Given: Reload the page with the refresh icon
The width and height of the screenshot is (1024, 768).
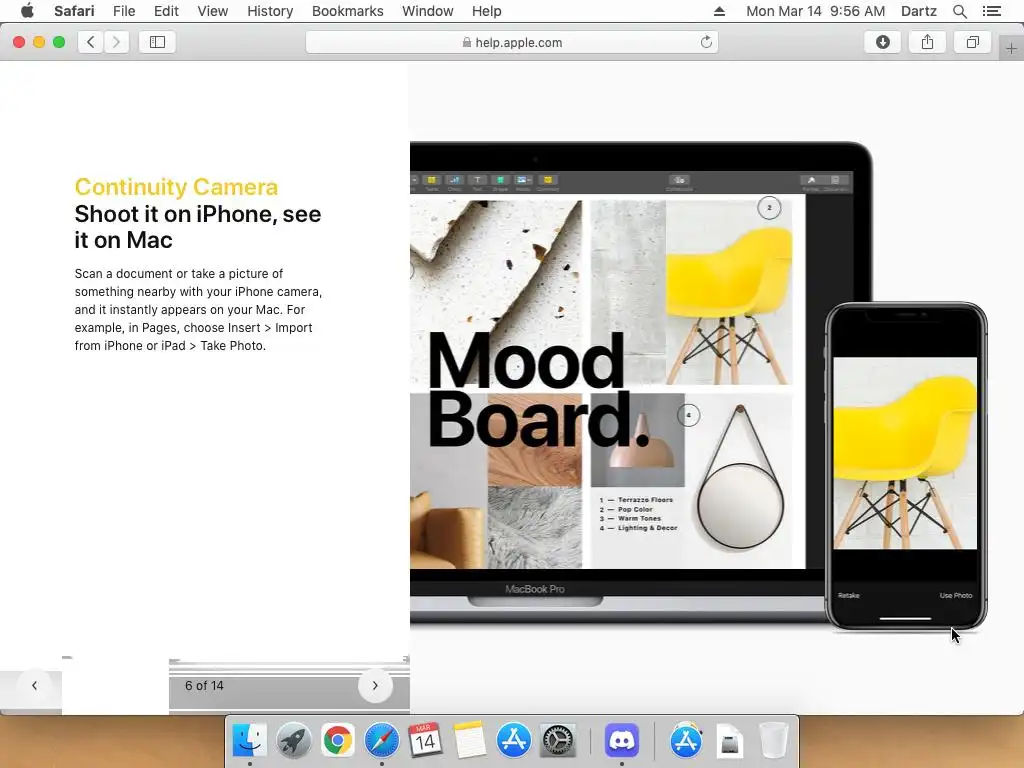Looking at the screenshot, I should coord(706,42).
